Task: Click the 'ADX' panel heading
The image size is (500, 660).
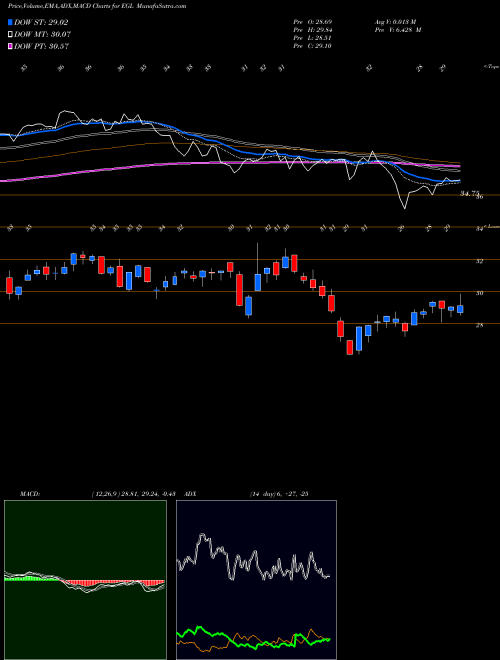Action: coord(190,494)
